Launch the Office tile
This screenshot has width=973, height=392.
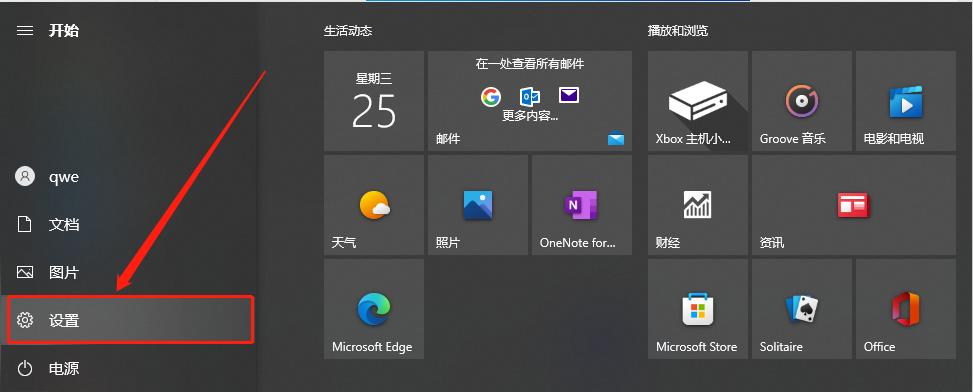pyautogui.click(x=906, y=309)
